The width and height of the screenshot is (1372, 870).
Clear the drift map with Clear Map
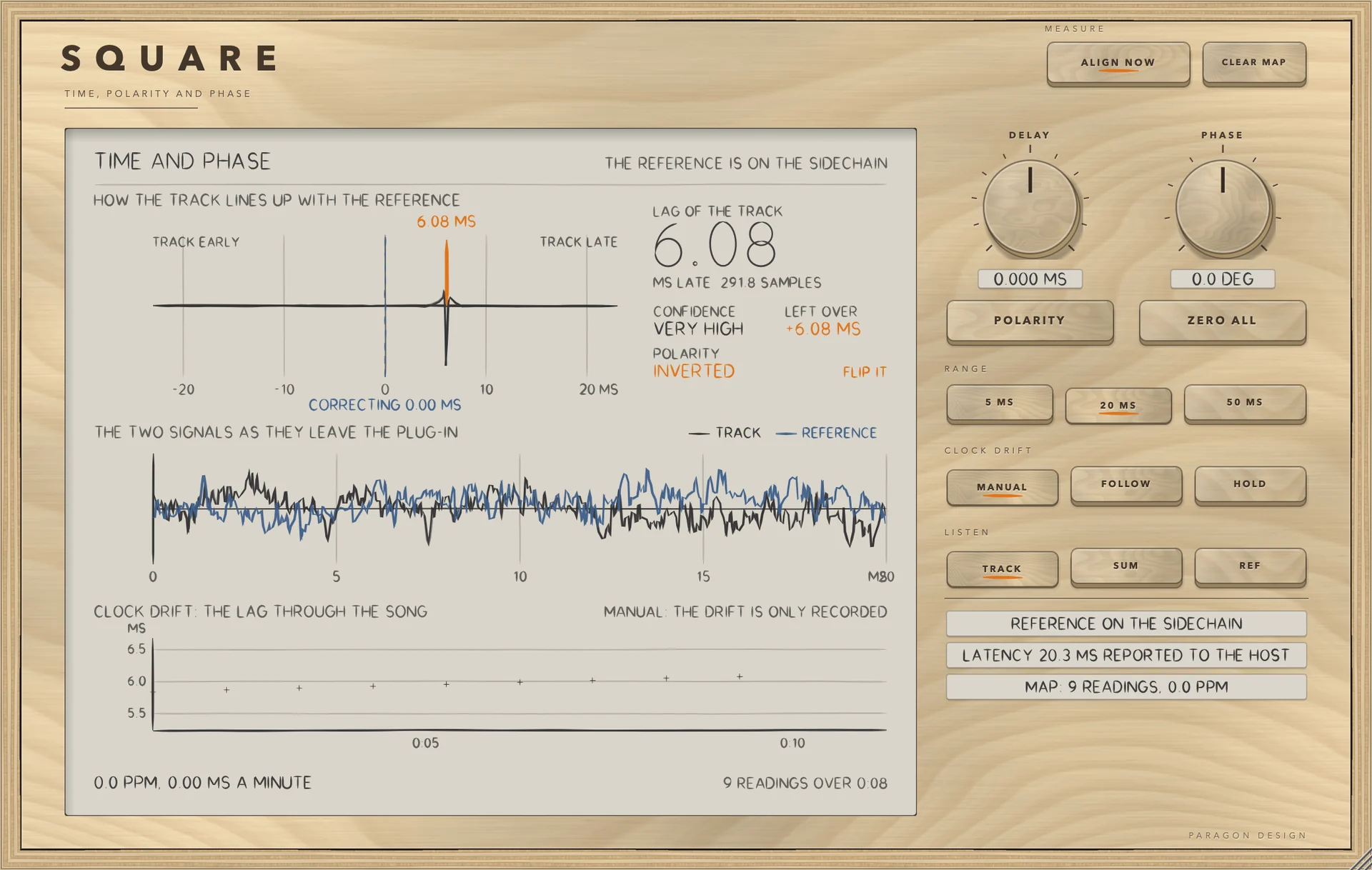(x=1253, y=63)
